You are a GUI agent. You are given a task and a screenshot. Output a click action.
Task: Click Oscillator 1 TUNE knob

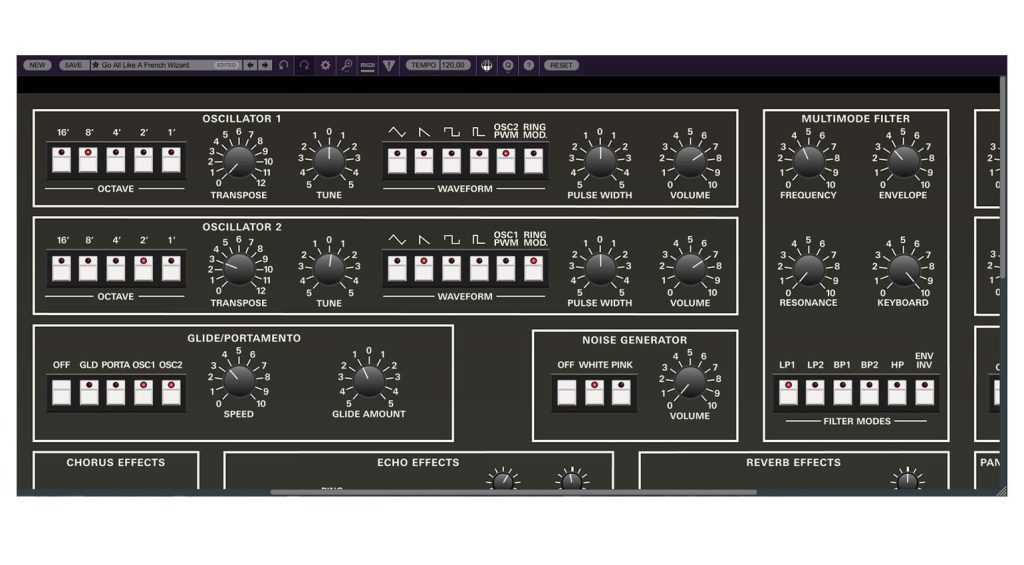point(329,162)
